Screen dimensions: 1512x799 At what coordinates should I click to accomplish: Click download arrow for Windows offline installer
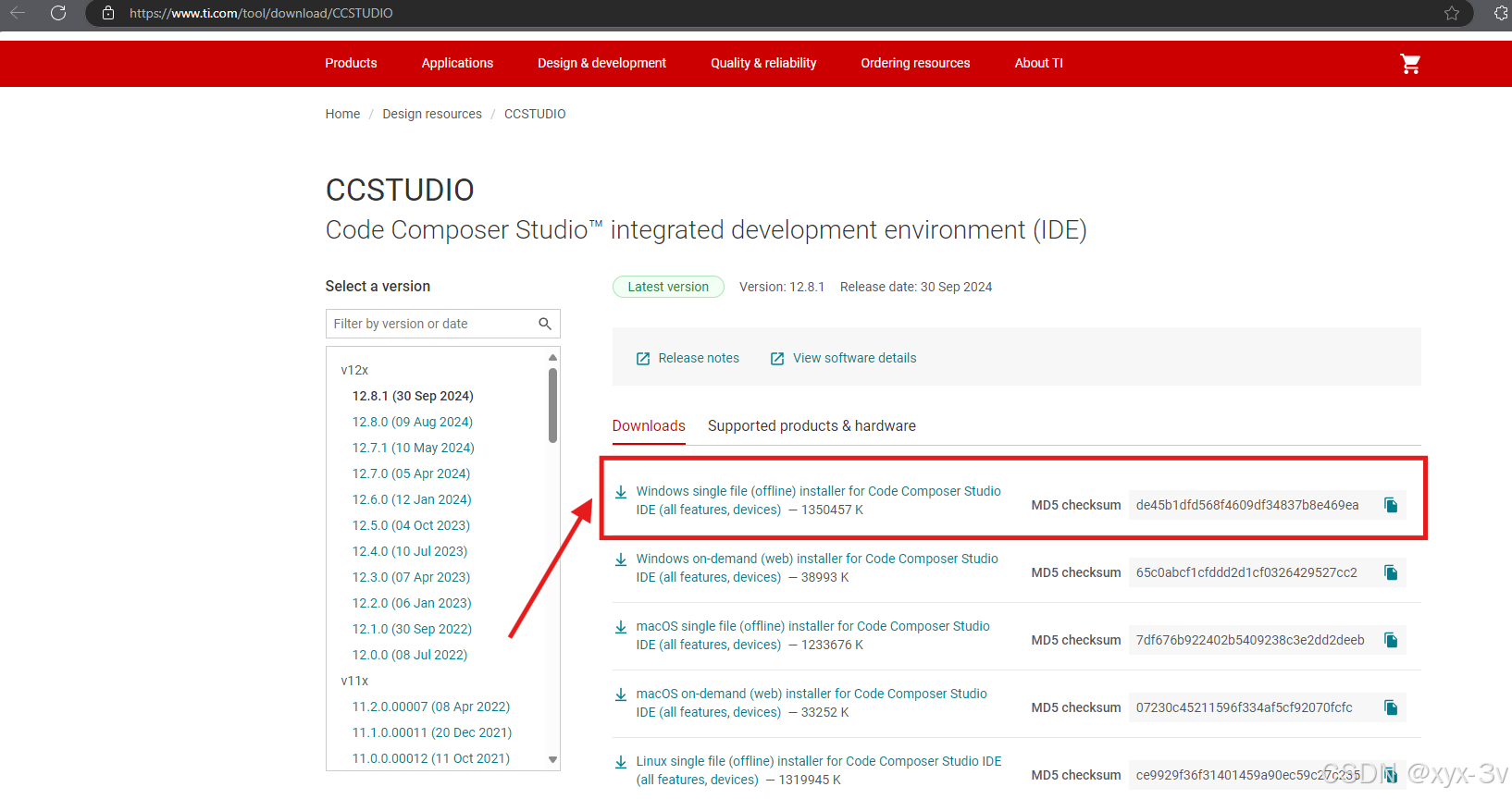(x=621, y=492)
